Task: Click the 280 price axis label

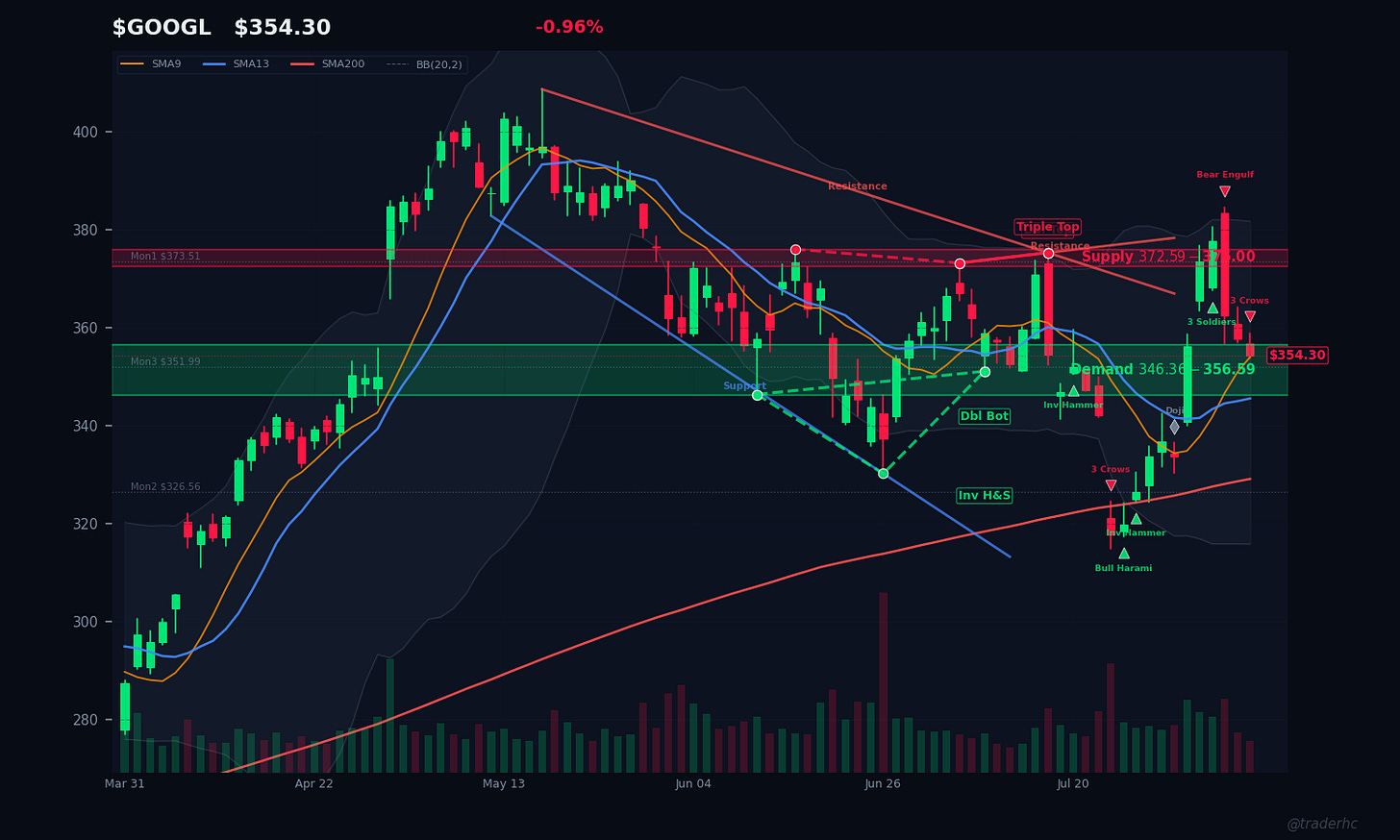Action: pos(86,720)
